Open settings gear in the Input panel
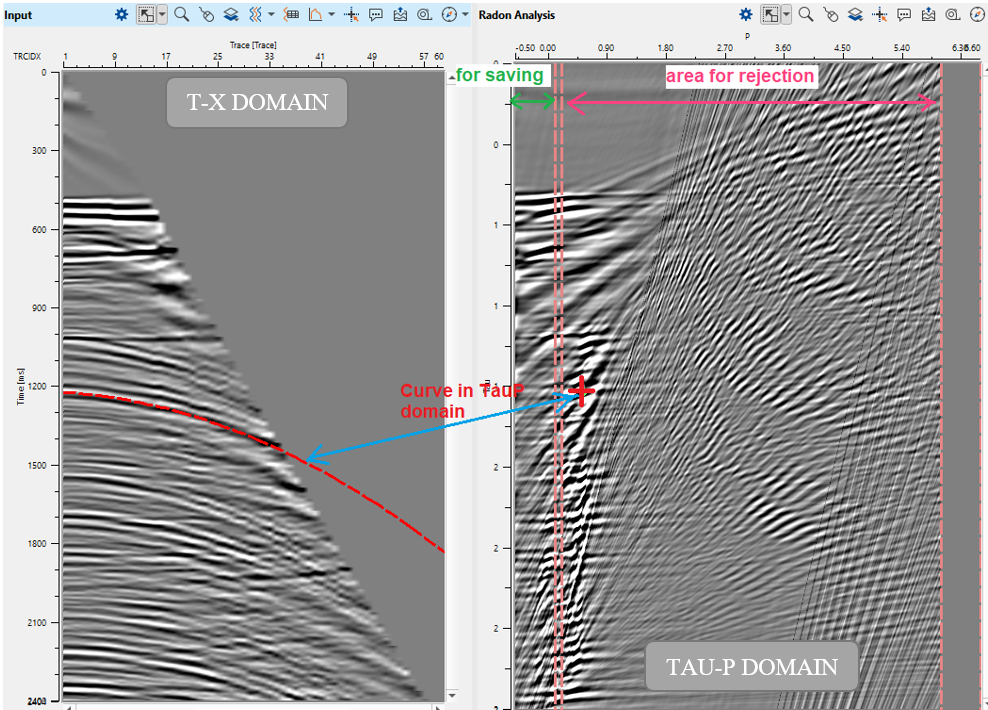Screen dimensions: 988x710 tap(121, 15)
